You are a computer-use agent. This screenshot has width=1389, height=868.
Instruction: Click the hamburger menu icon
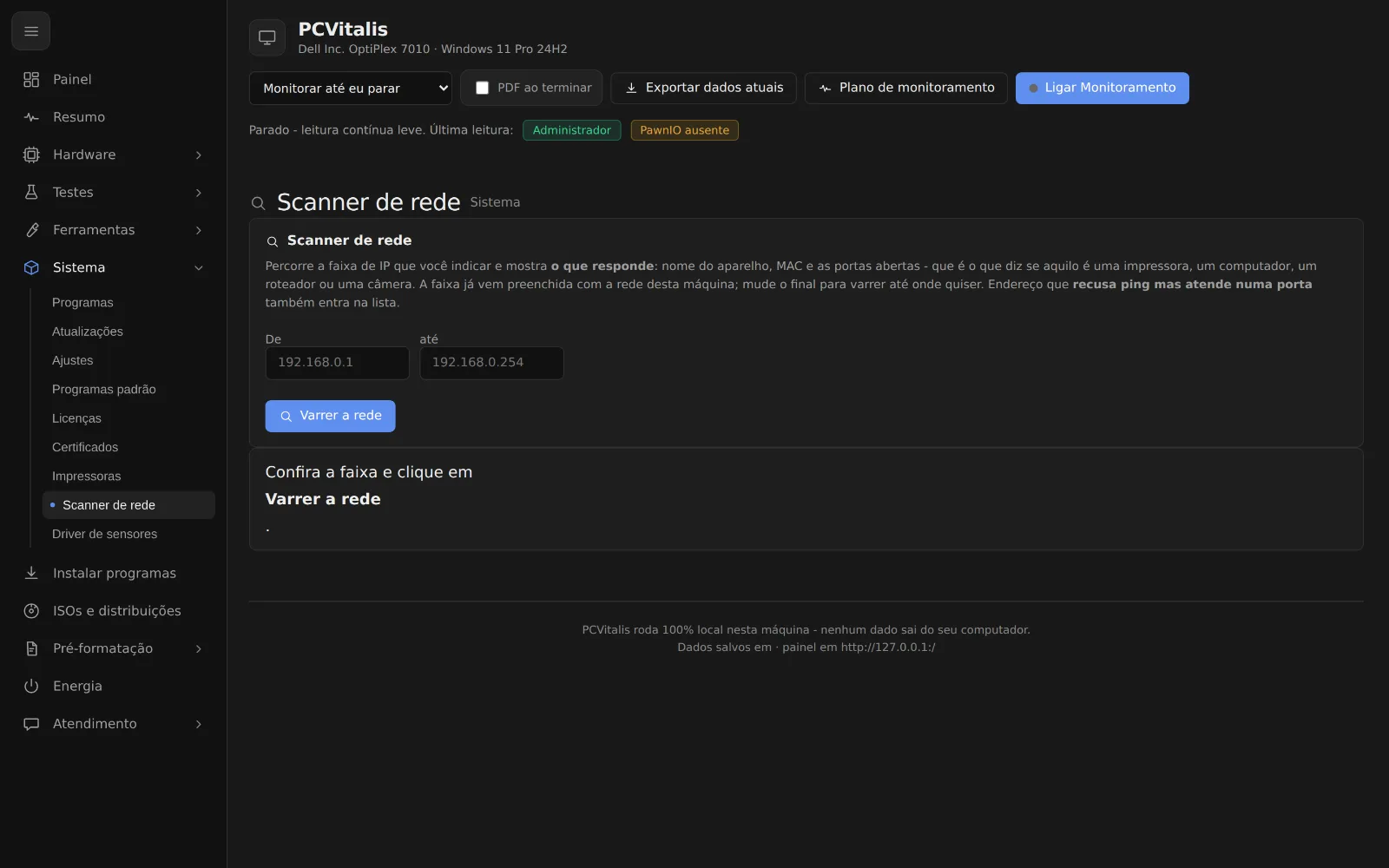coord(31,31)
